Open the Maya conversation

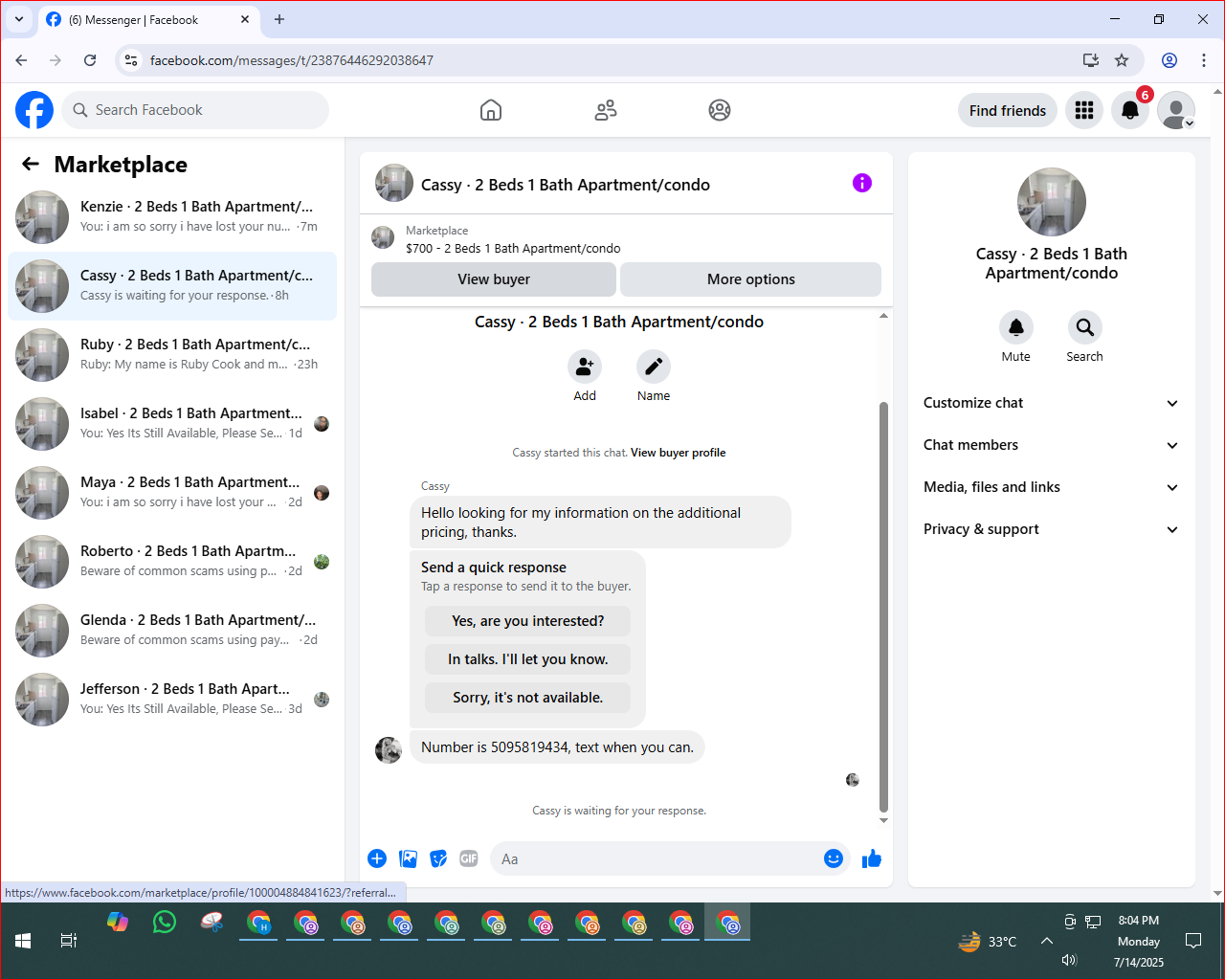172,493
